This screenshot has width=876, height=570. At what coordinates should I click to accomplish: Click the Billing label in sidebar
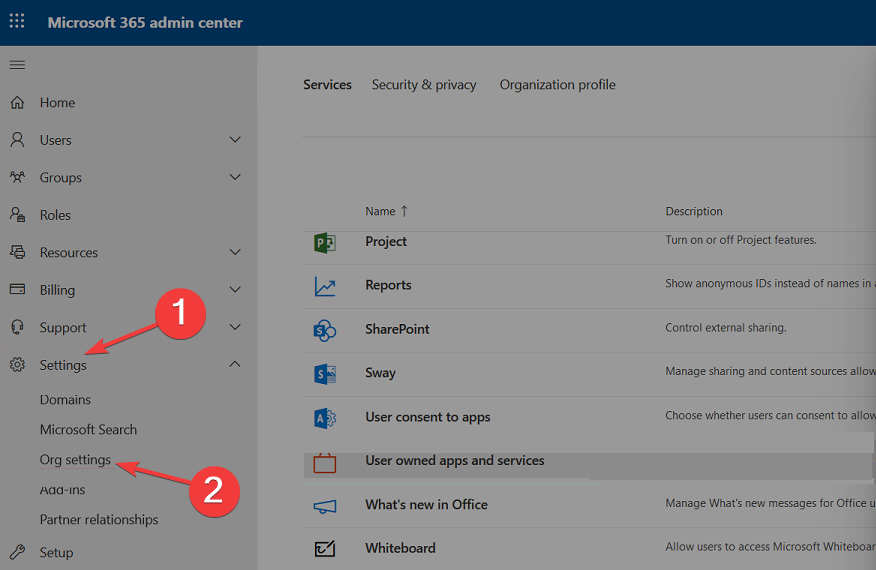(x=57, y=290)
